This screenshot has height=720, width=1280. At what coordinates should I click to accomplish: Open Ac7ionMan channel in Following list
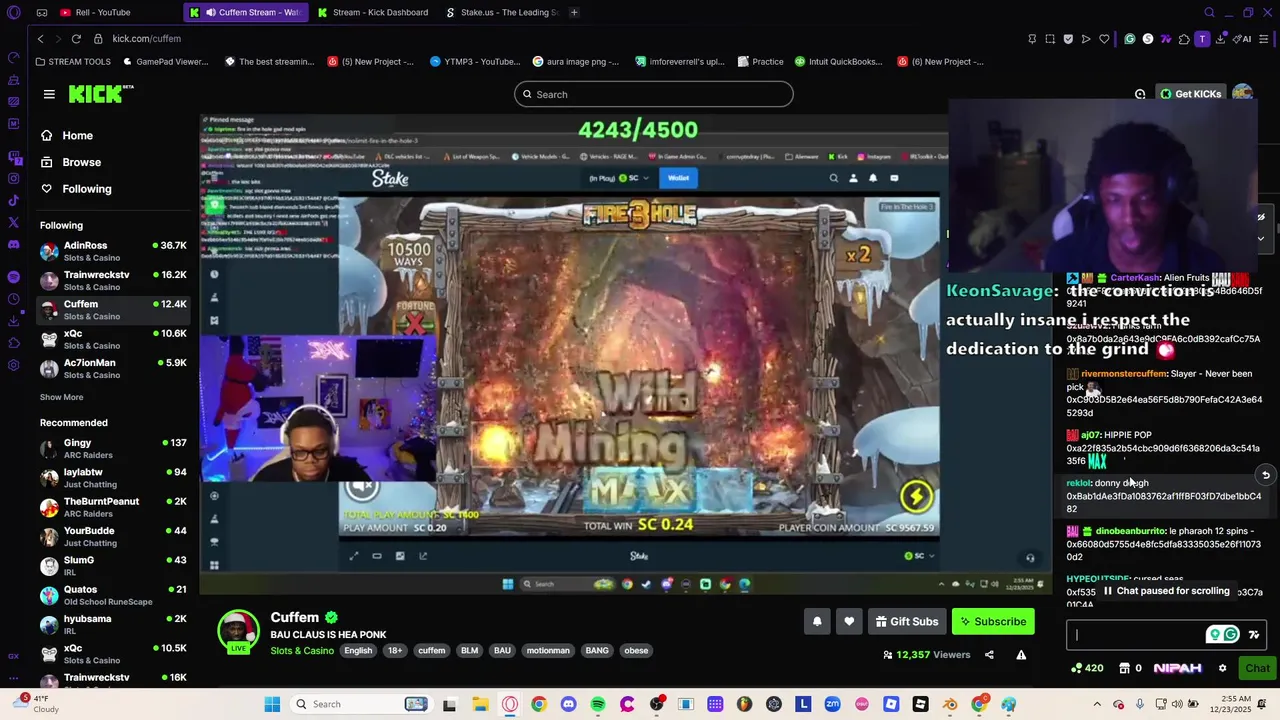point(113,368)
